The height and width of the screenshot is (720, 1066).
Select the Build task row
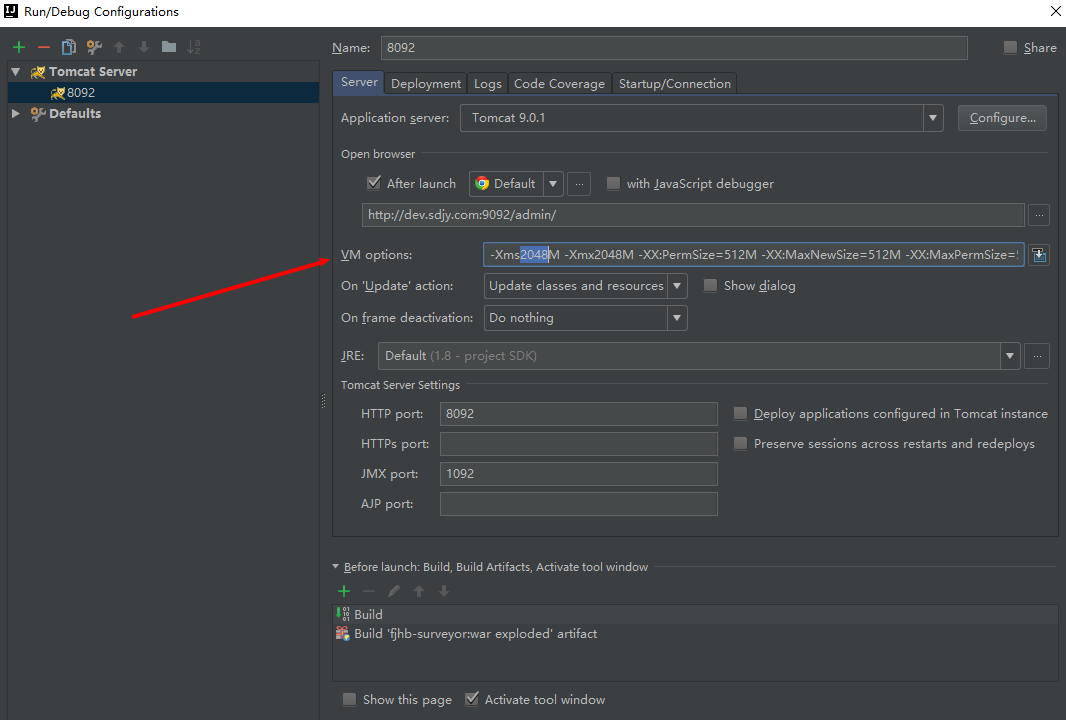695,614
